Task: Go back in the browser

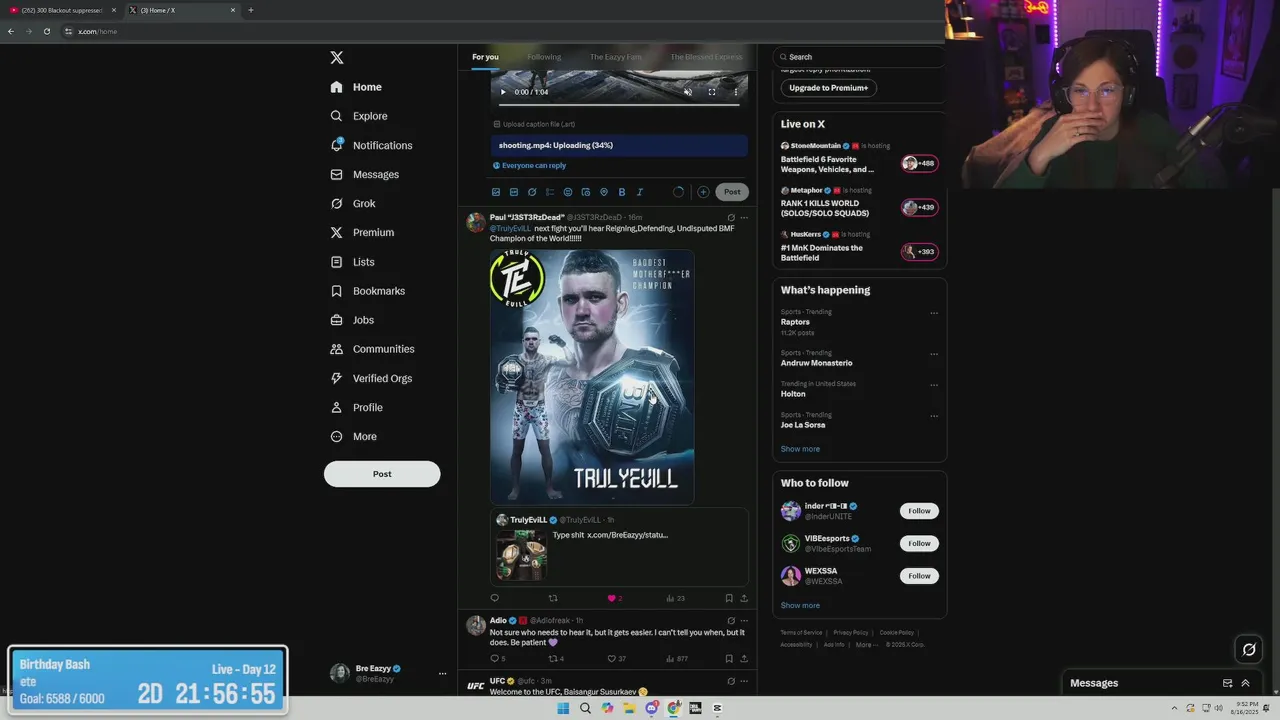Action: tap(10, 31)
